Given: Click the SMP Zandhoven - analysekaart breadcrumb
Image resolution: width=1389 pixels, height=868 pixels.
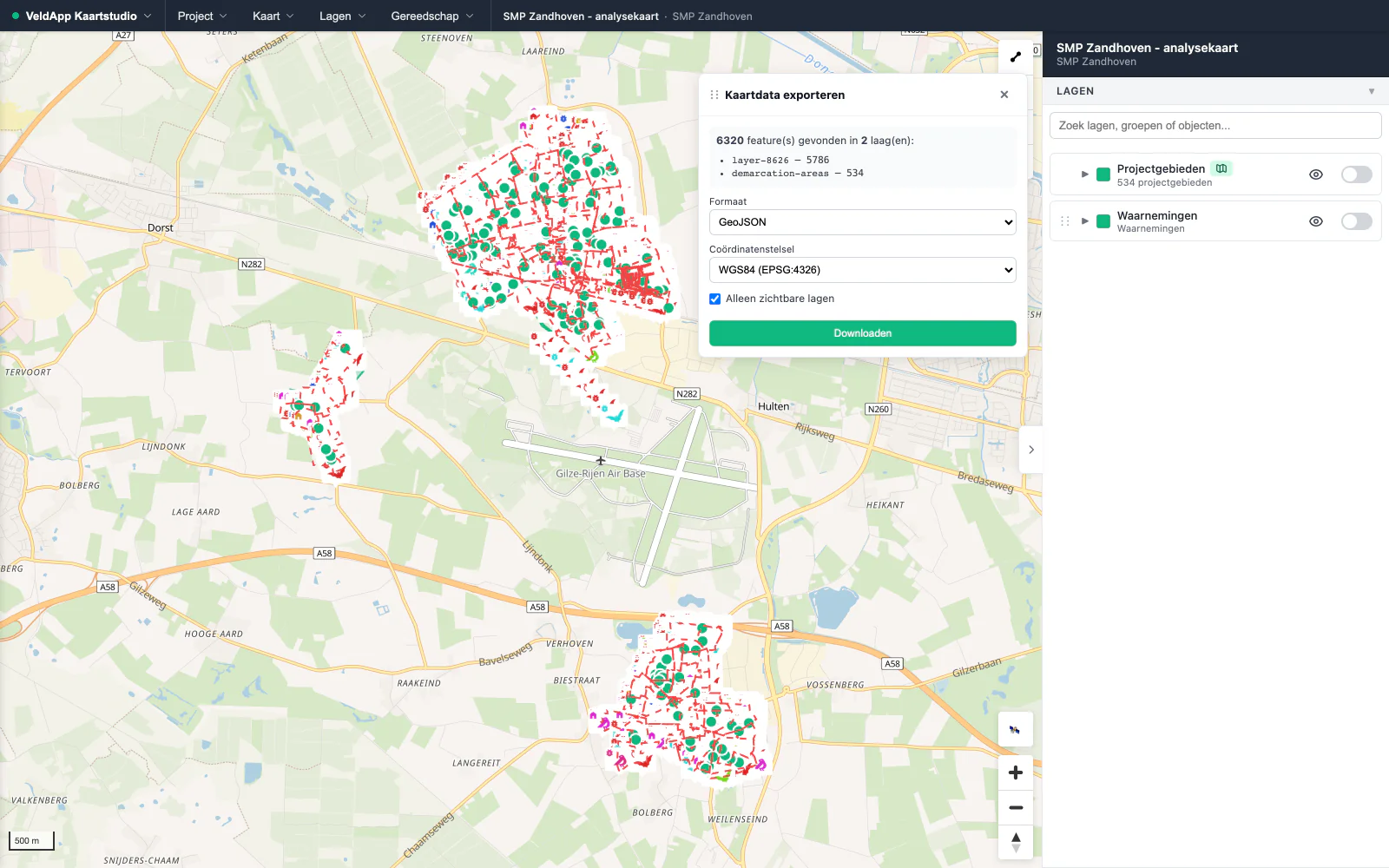Looking at the screenshot, I should [x=581, y=16].
